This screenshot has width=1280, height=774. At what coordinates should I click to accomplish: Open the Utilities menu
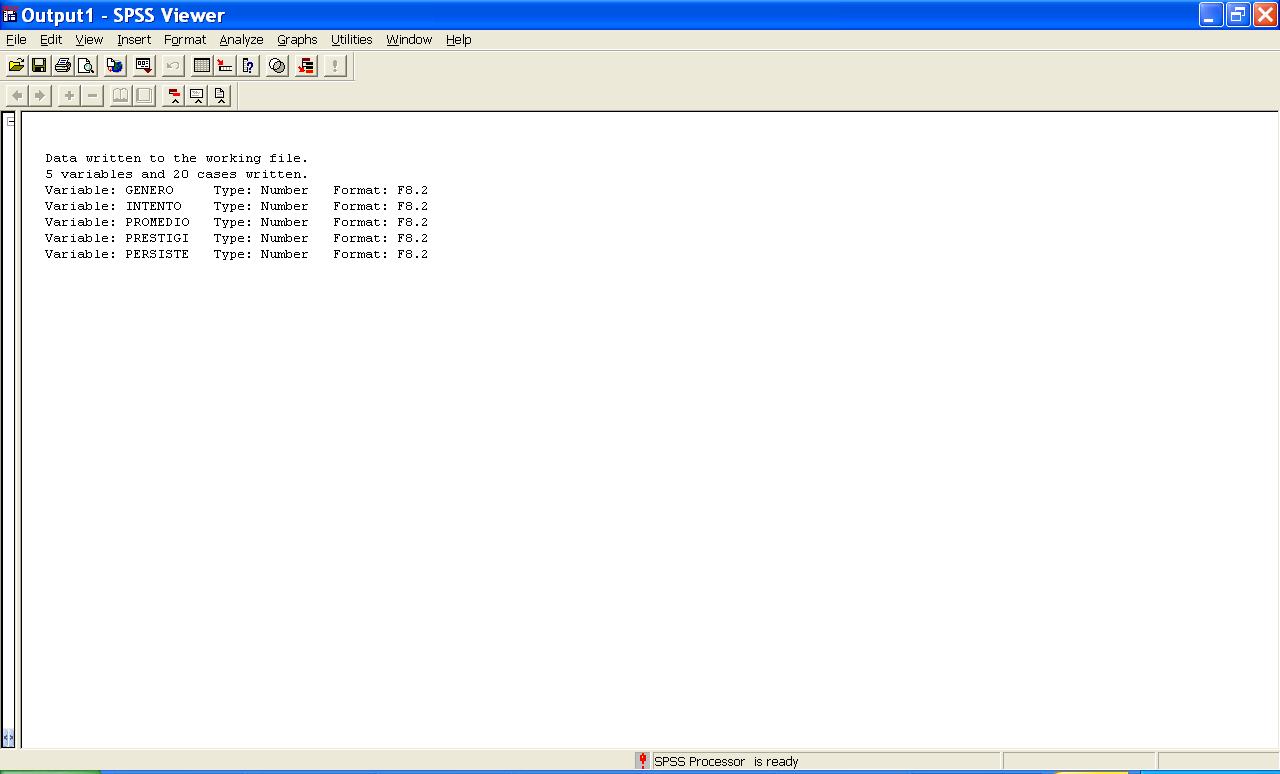[x=351, y=40]
